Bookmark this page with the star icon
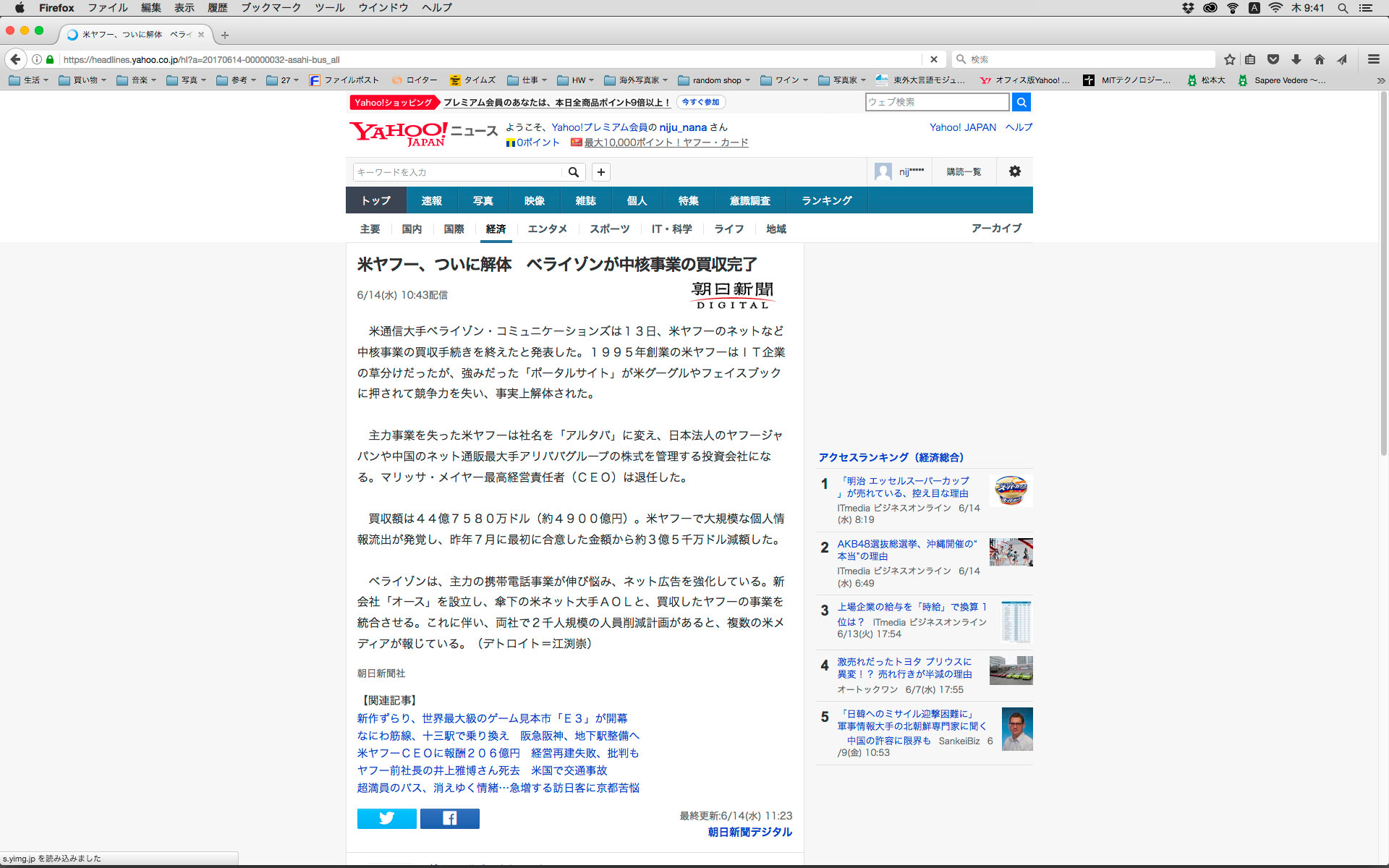The width and height of the screenshot is (1389, 868). coord(1229,59)
